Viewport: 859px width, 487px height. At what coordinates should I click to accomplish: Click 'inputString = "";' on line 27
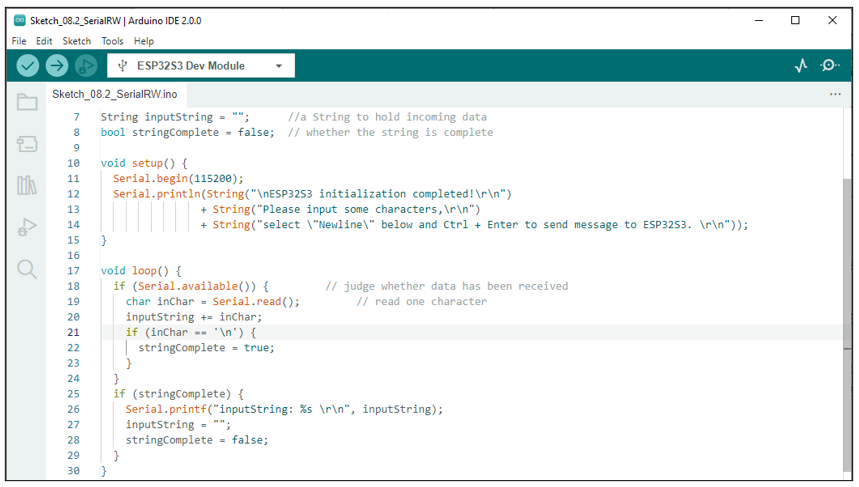click(178, 425)
